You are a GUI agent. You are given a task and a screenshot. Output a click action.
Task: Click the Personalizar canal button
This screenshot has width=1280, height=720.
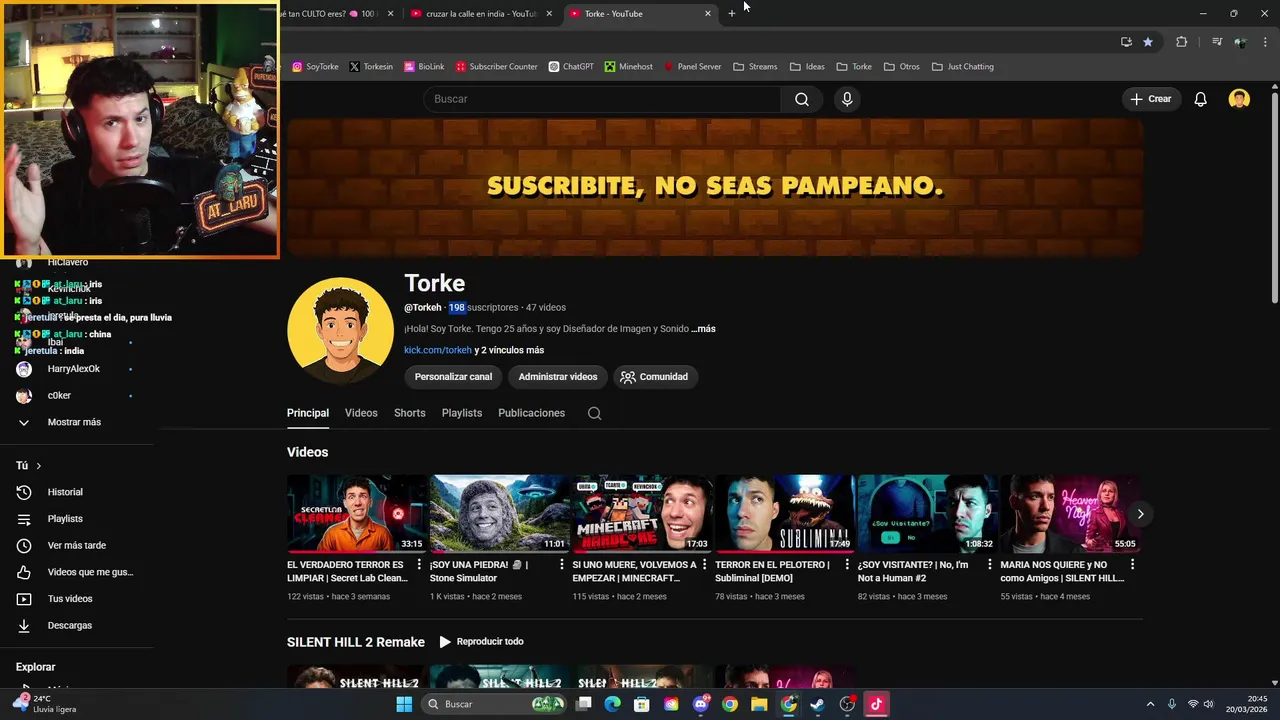coord(453,377)
